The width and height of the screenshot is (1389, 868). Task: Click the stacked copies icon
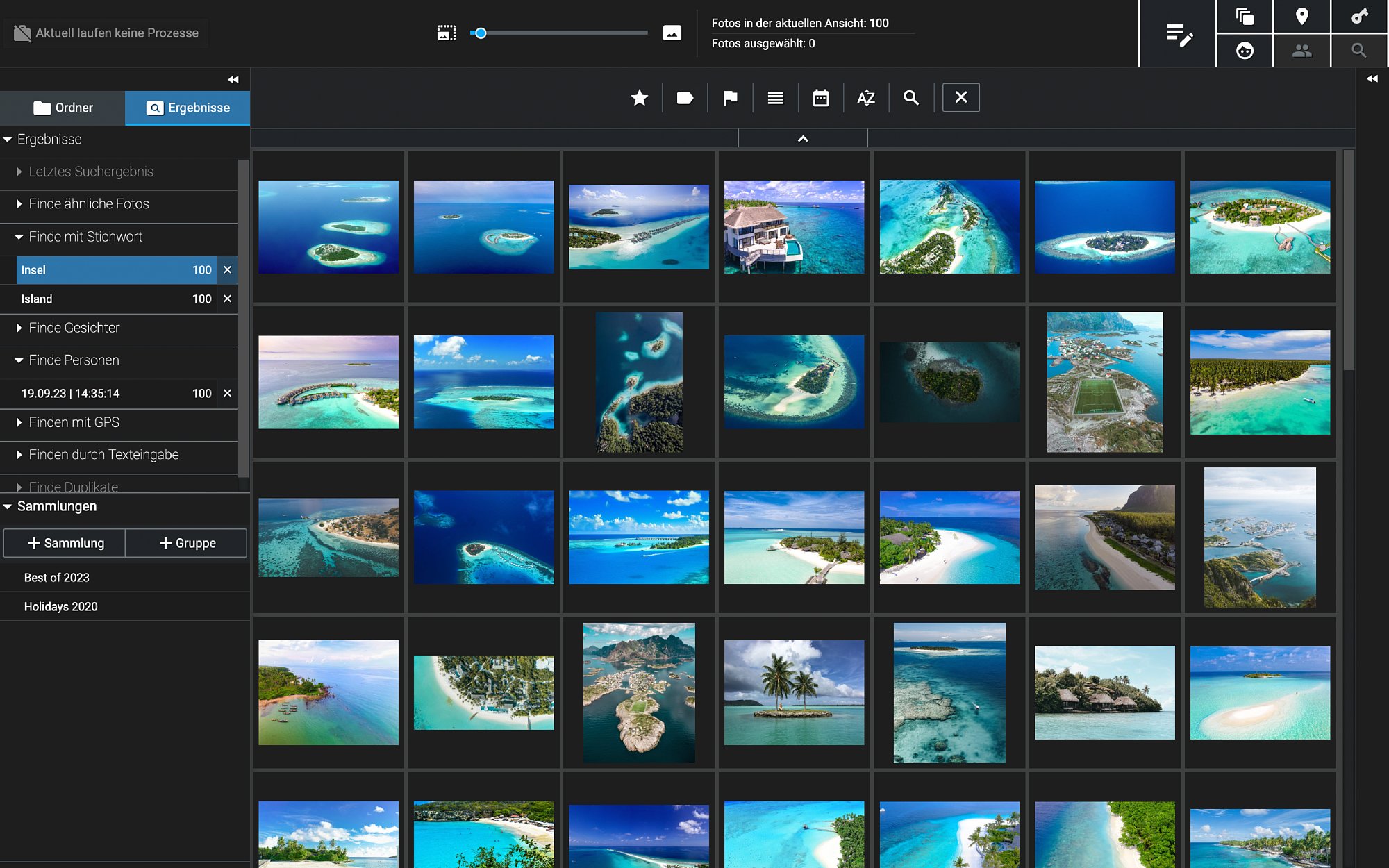click(1245, 16)
